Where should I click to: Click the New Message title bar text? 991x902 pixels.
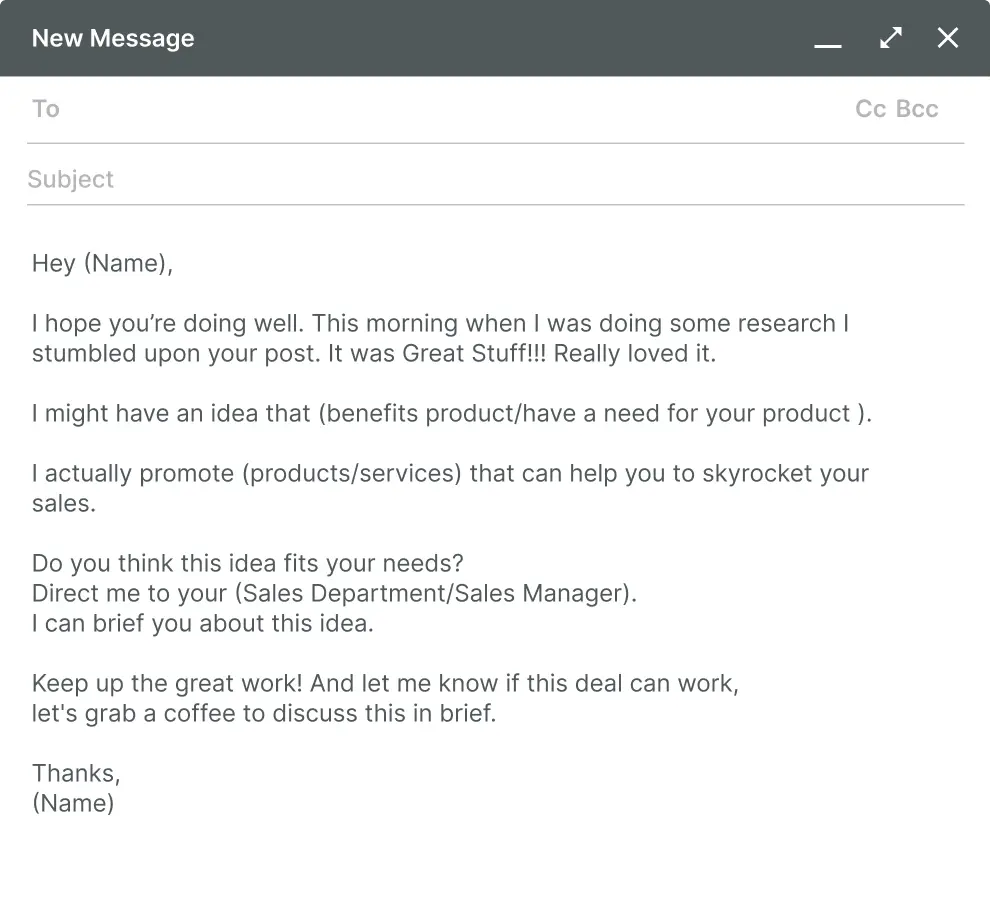click(x=113, y=38)
